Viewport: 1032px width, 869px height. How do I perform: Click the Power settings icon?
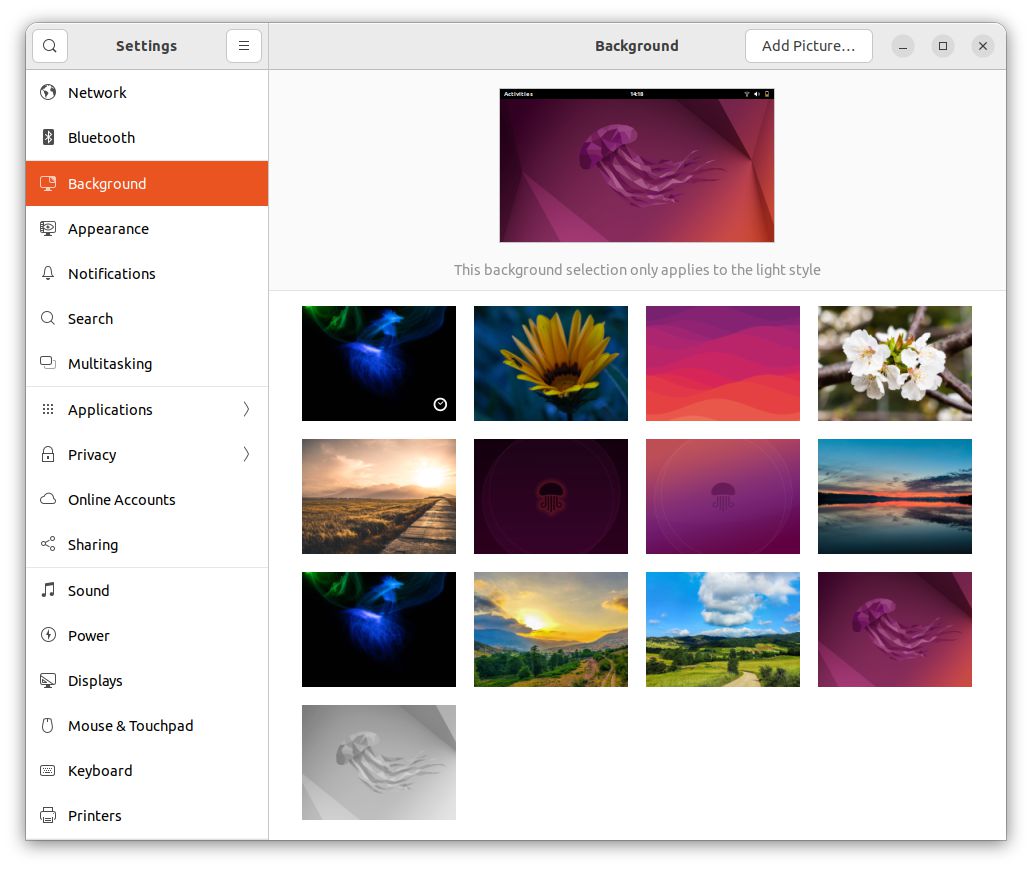coord(48,635)
